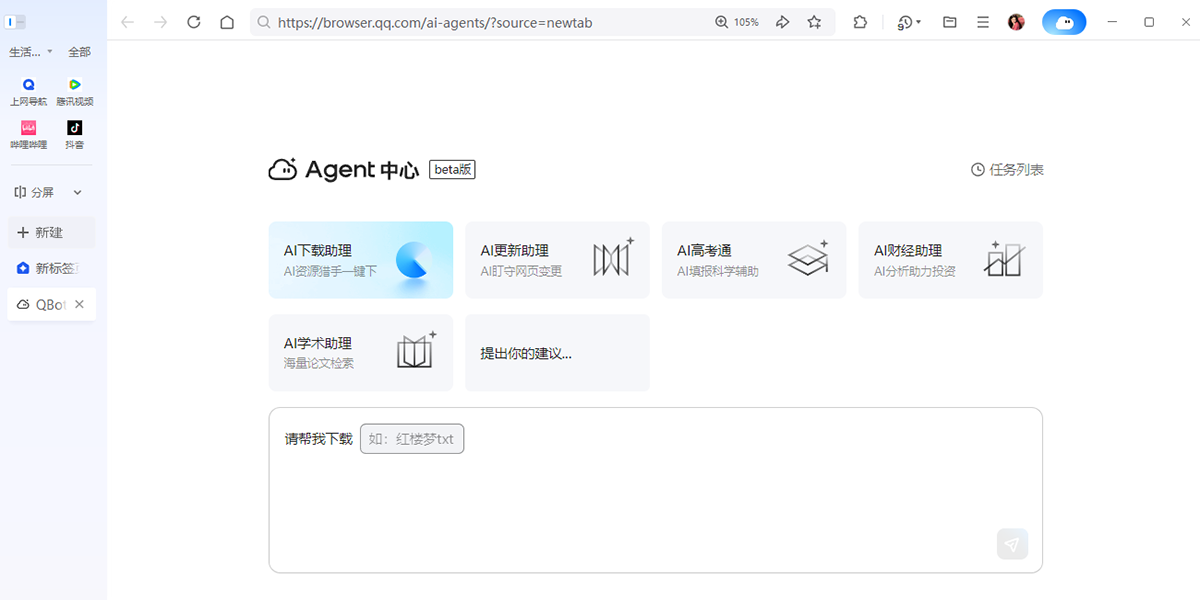Click the search magnifier in address bar
The height and width of the screenshot is (600, 1200).
[x=264, y=22]
